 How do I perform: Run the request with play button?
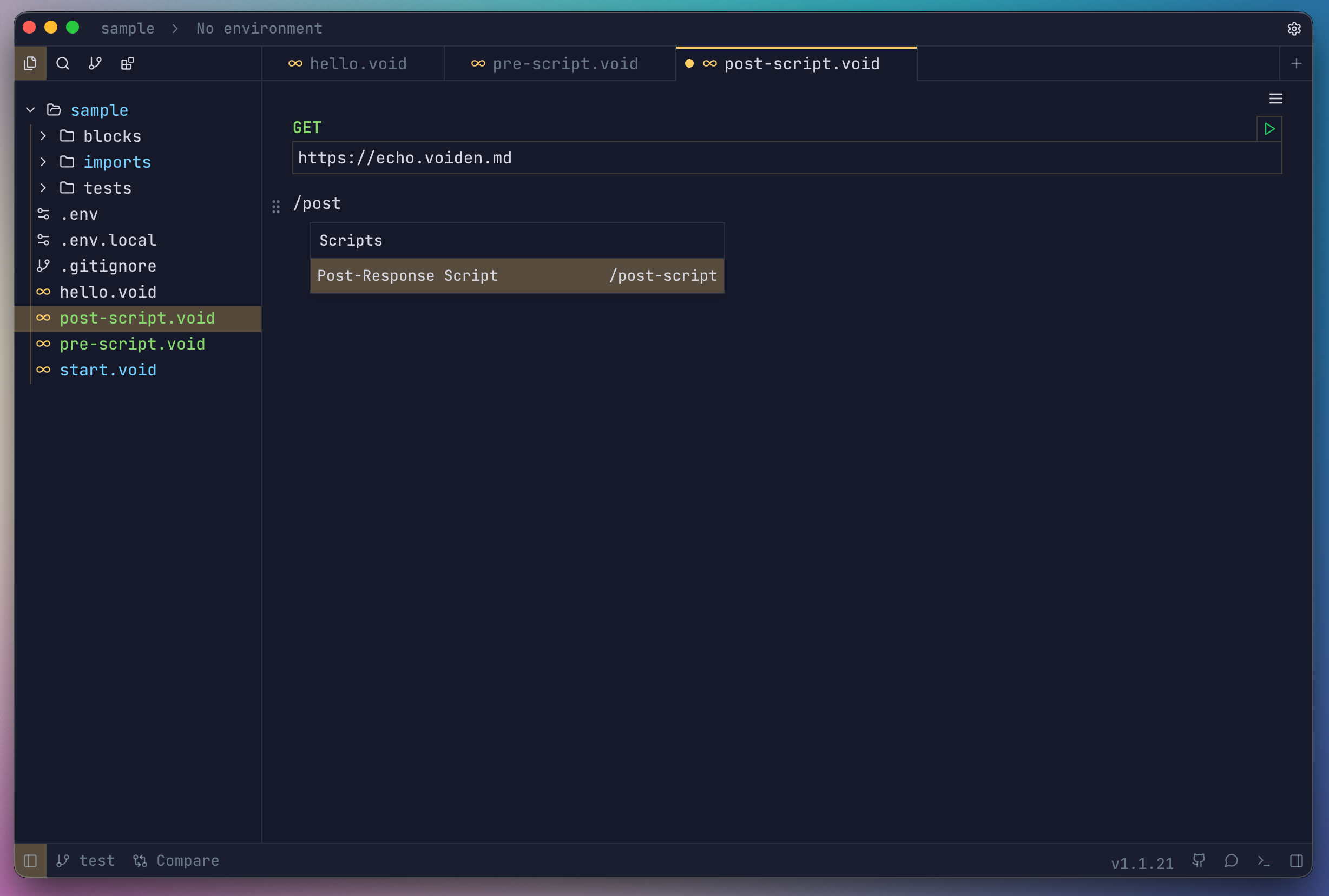coord(1269,129)
